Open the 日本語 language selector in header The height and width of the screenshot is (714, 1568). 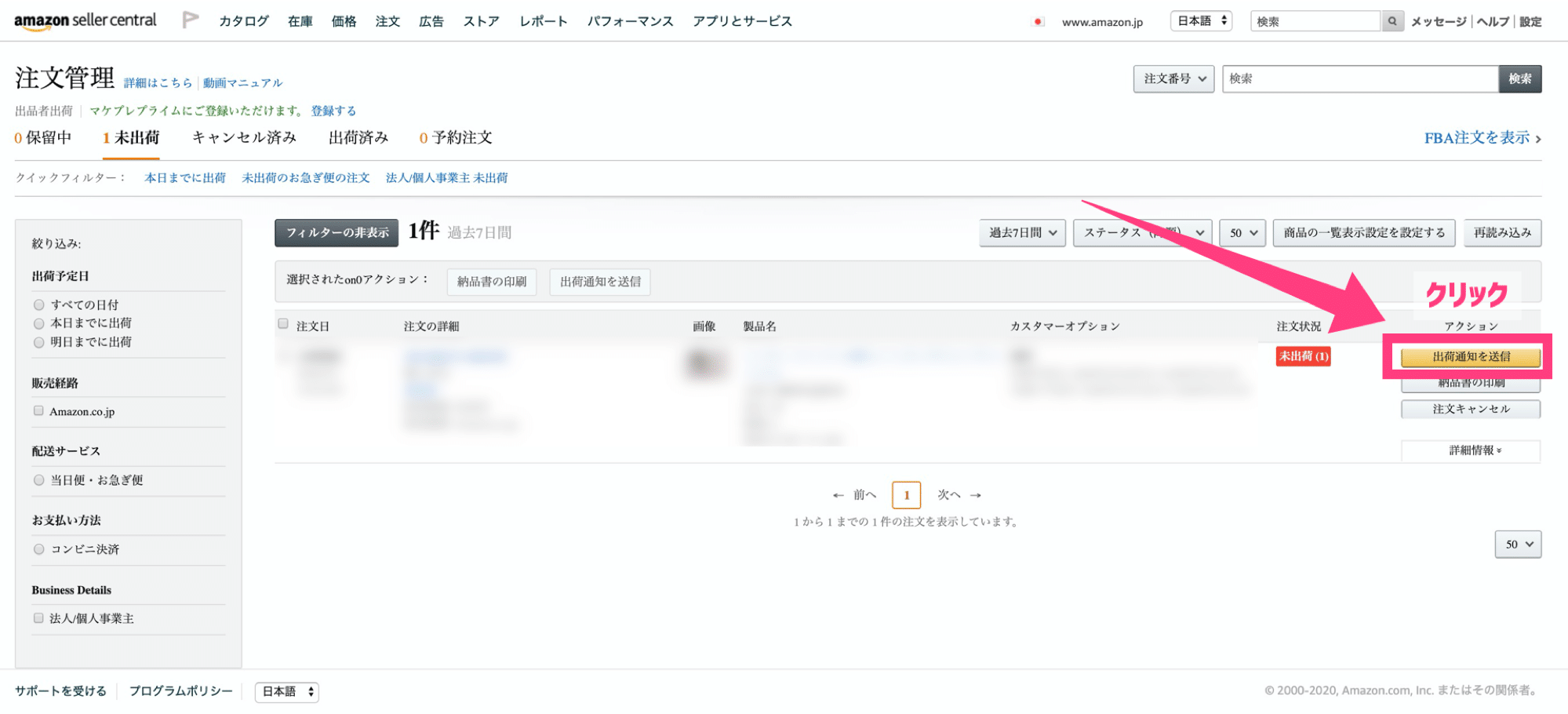(x=1202, y=21)
